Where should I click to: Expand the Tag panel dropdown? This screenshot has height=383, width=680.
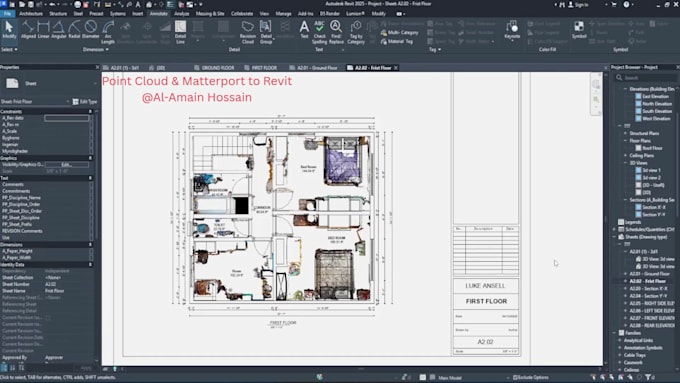[x=435, y=49]
